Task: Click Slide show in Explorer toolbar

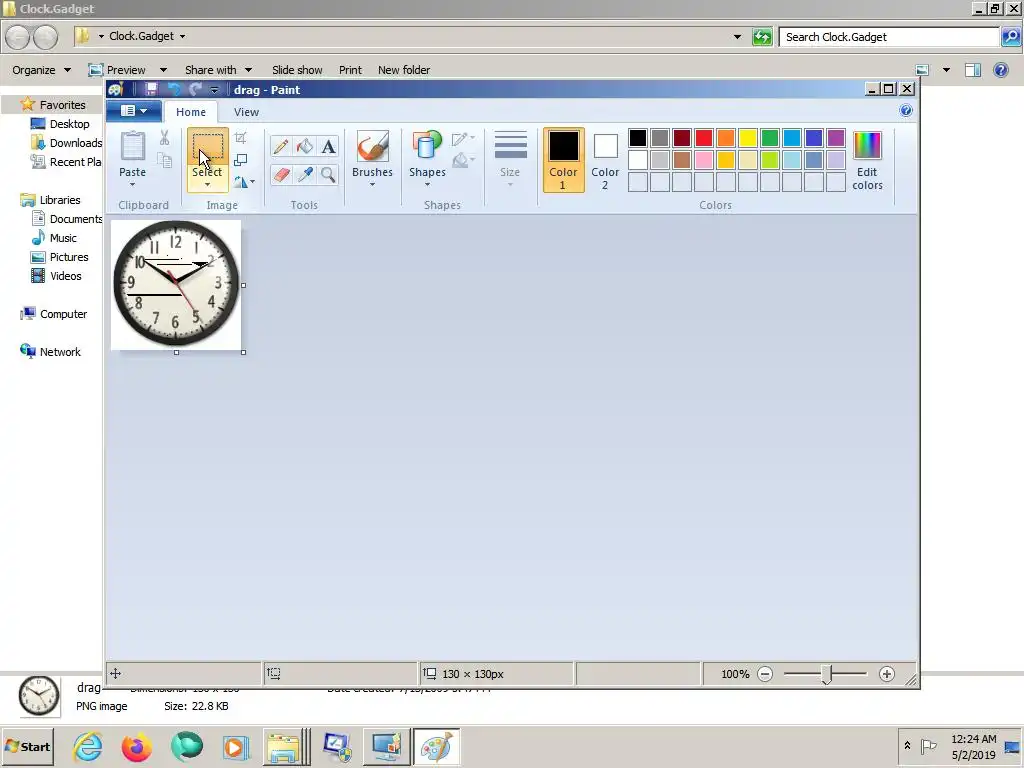Action: (x=297, y=70)
